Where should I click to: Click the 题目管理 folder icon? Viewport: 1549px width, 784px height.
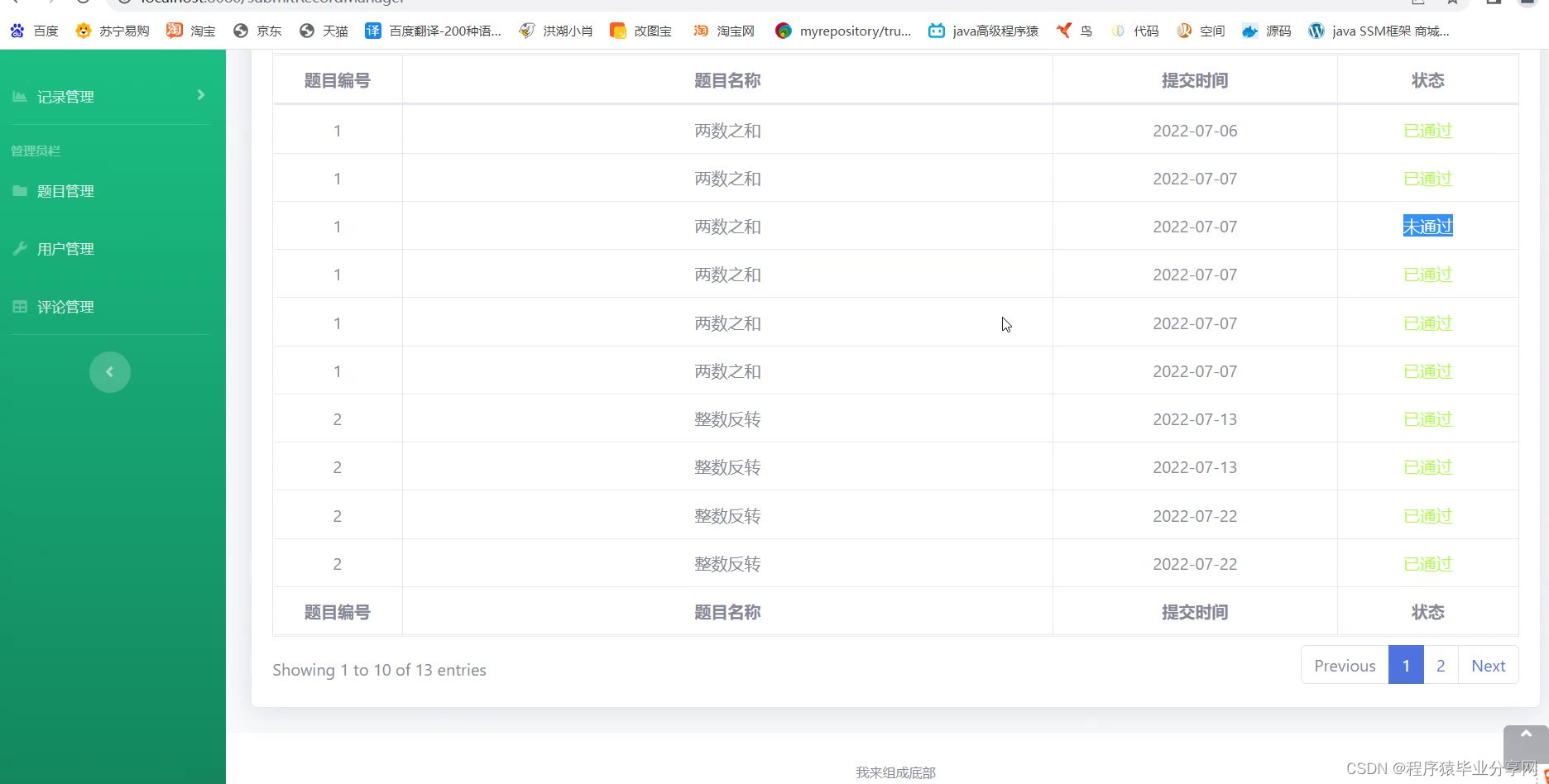coord(20,191)
